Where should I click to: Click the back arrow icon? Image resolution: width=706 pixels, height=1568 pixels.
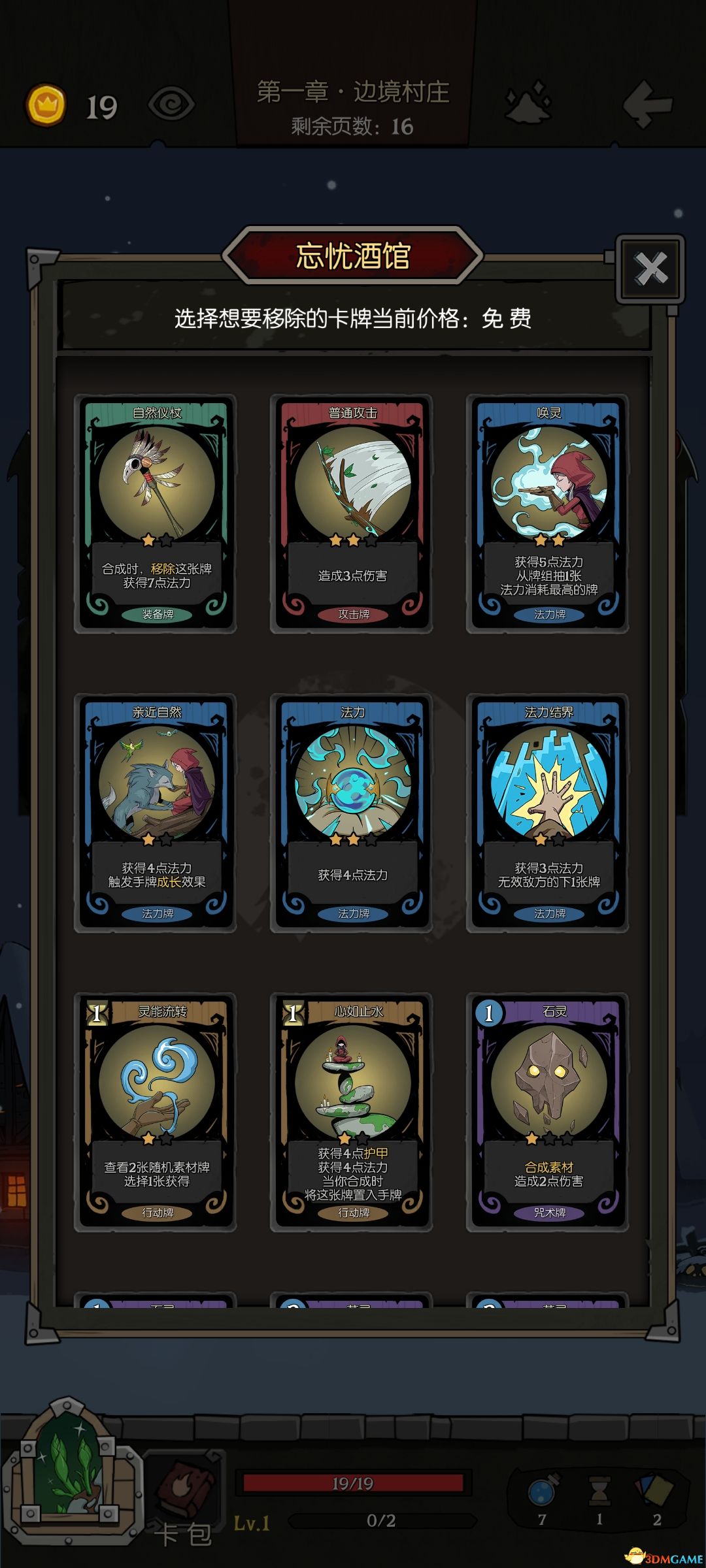tap(647, 104)
